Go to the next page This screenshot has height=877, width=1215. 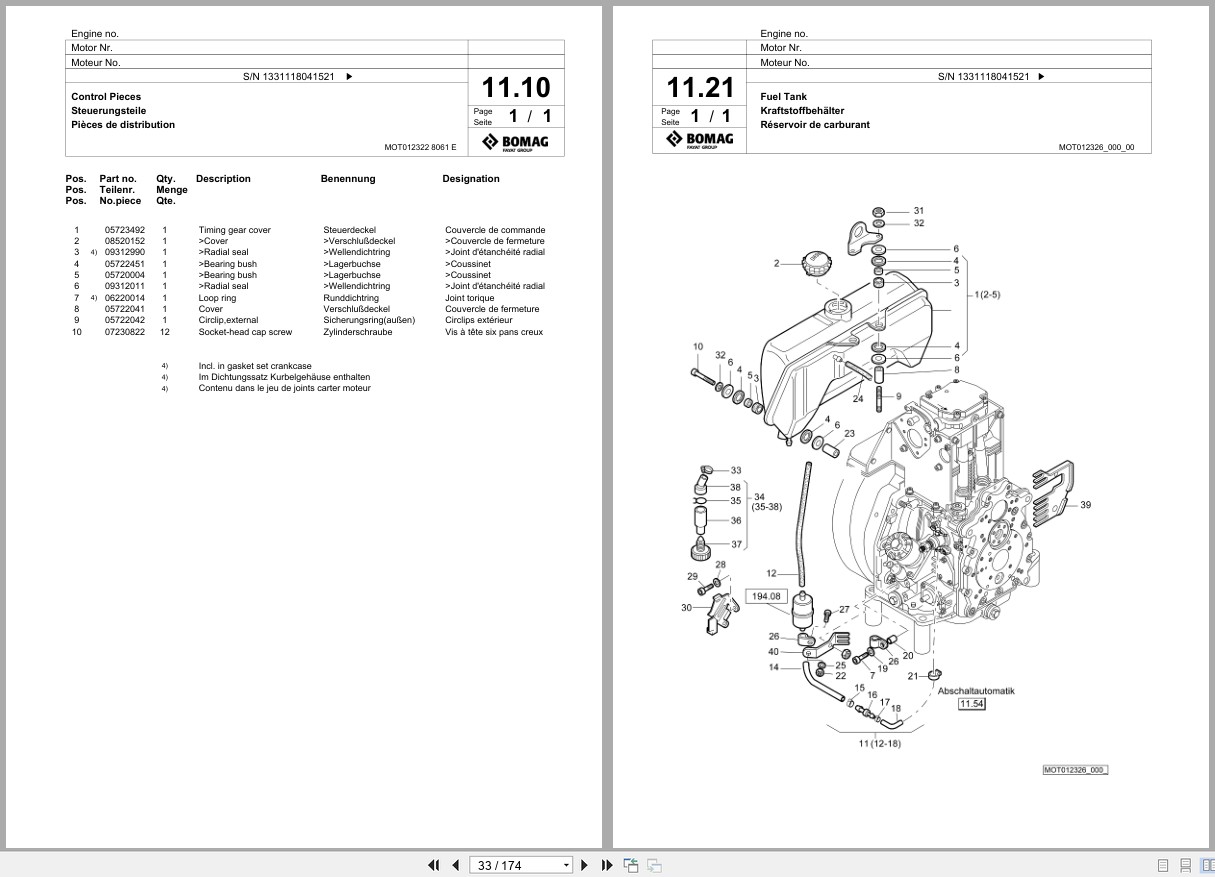[585, 865]
